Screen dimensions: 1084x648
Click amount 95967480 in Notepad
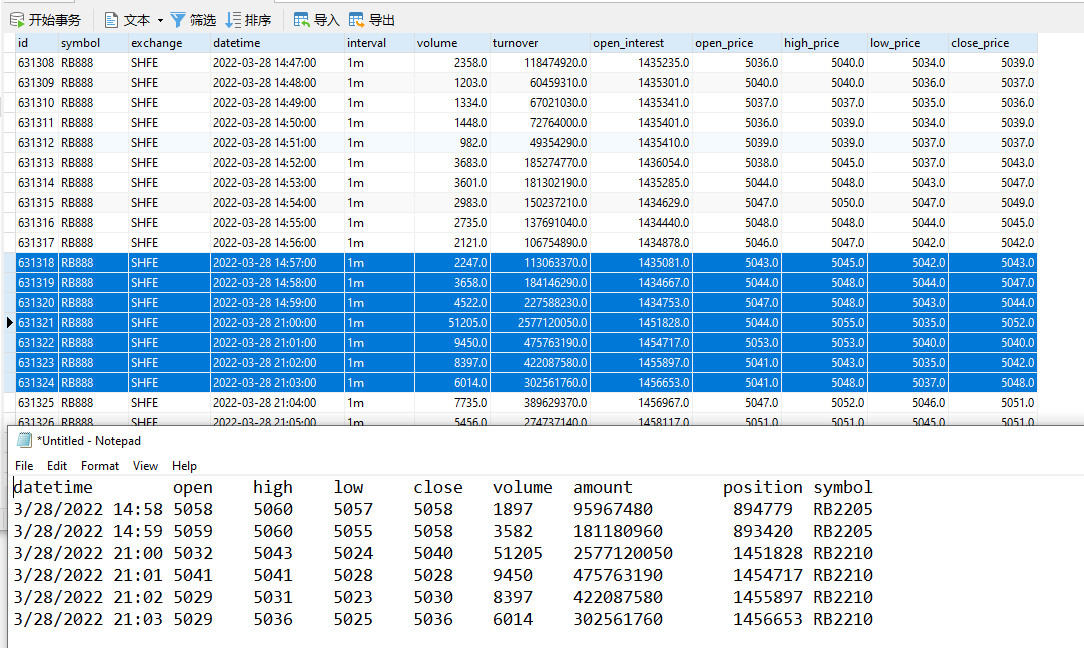[613, 510]
